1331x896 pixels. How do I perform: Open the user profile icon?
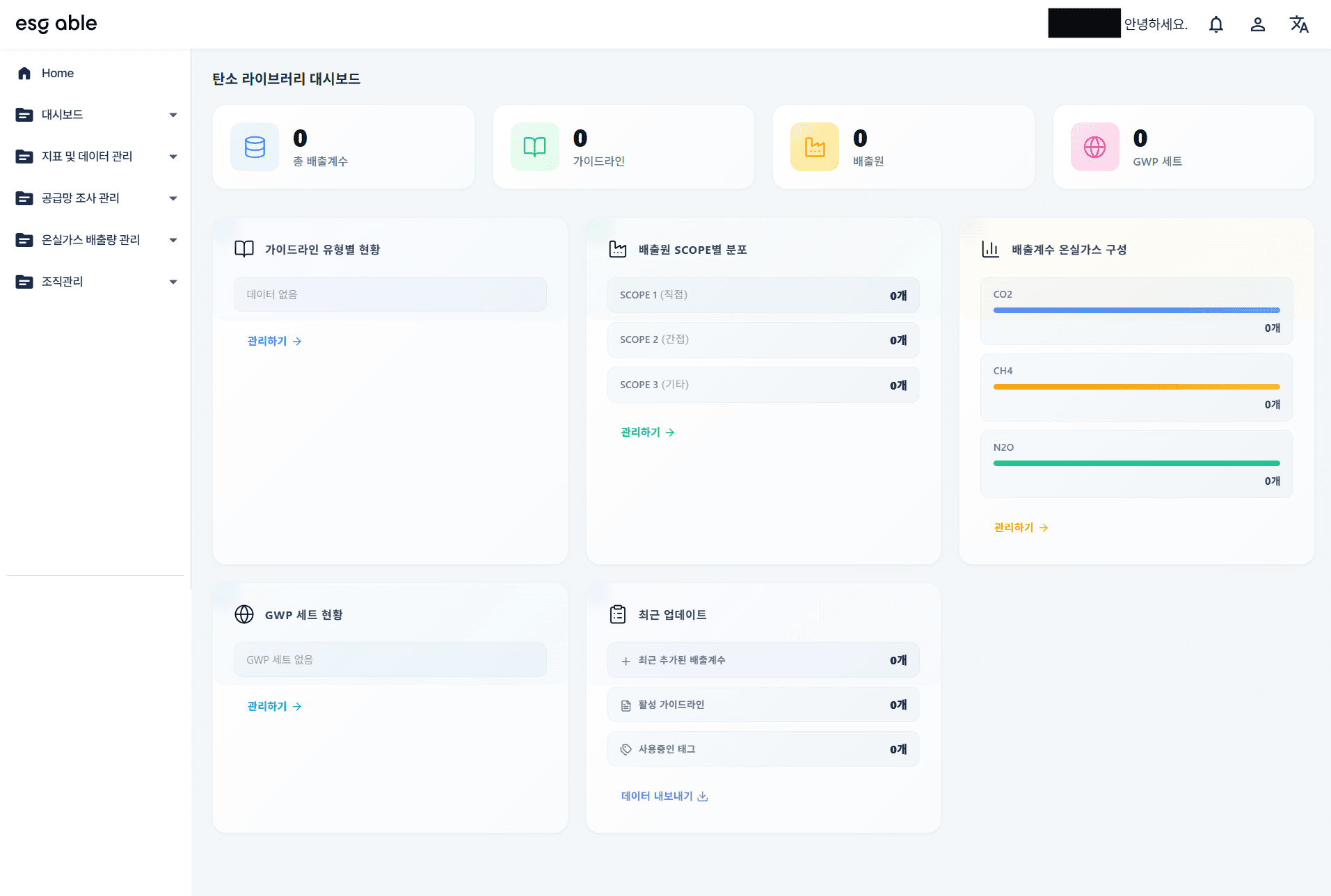click(x=1257, y=24)
